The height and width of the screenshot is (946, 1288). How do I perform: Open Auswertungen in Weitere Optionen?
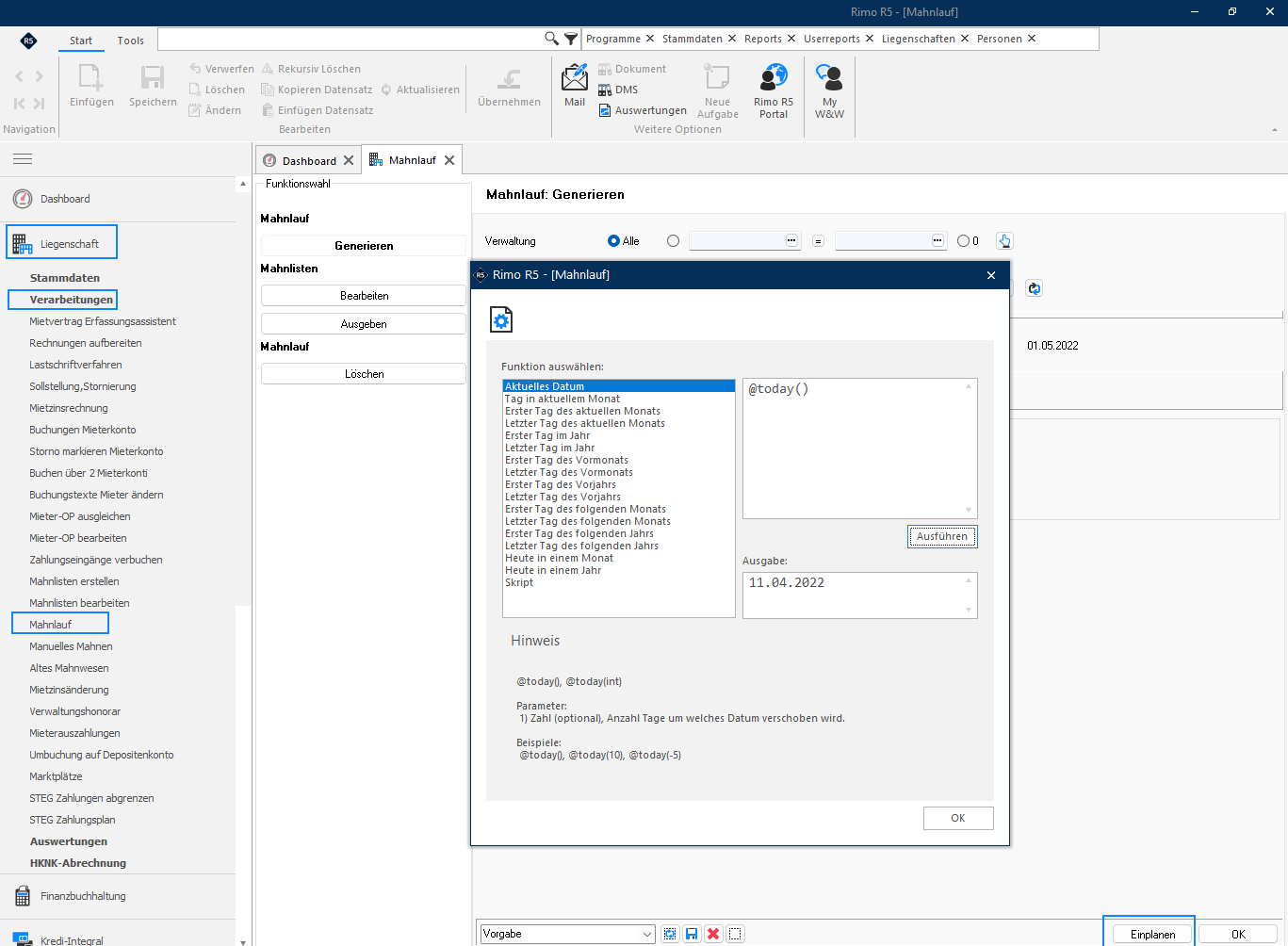pyautogui.click(x=643, y=110)
